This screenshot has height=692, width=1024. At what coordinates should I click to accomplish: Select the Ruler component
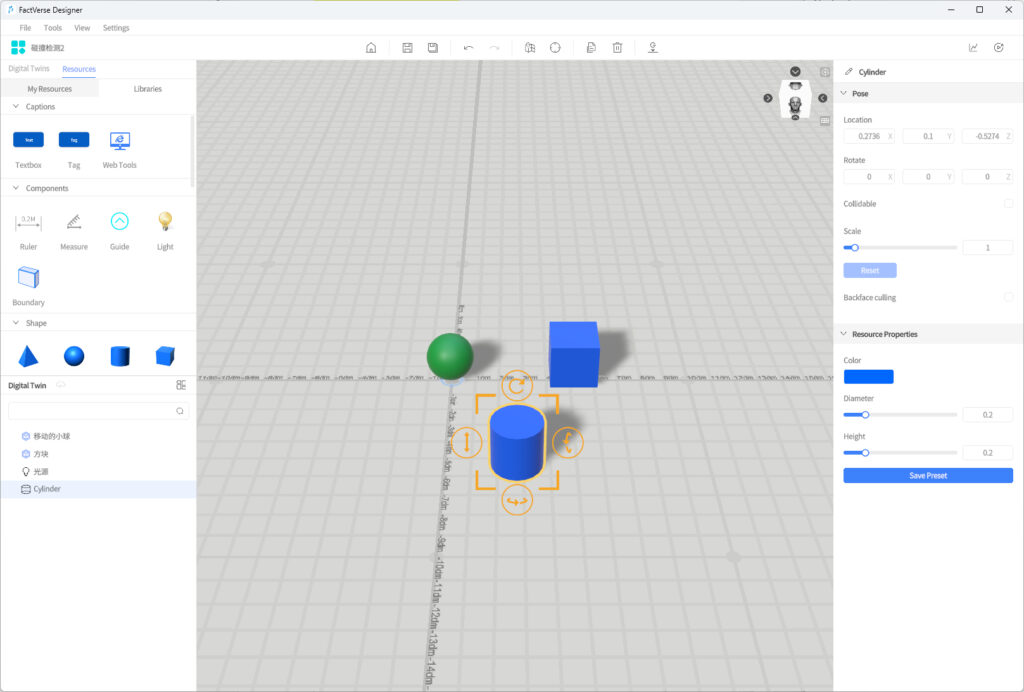(28, 223)
